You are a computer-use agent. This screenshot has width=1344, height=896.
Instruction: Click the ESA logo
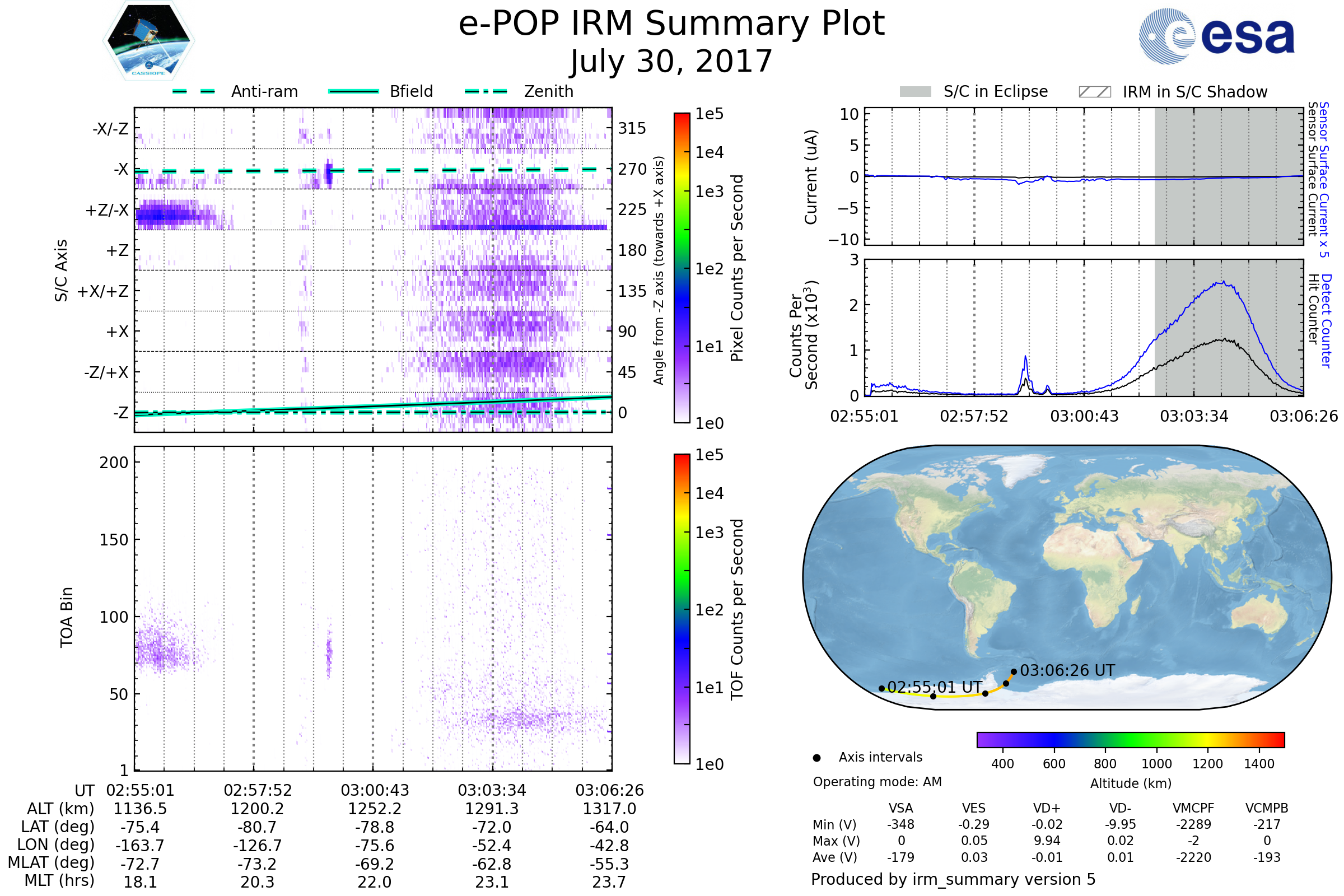[1216, 36]
